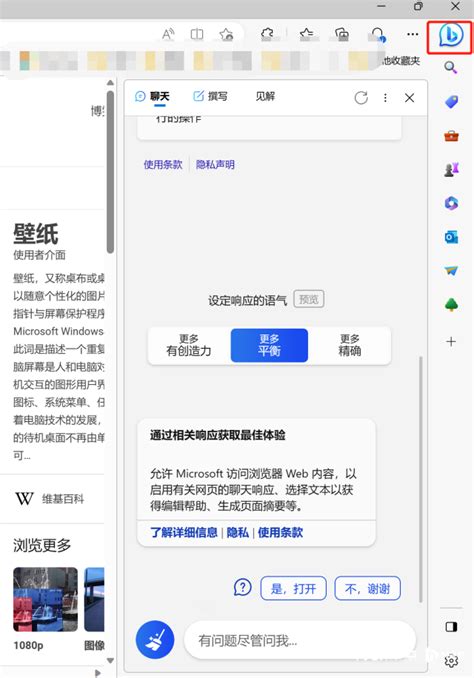Screen dimensions: 474x678
Task: Click the 预览 badge next to tone label
Action: (x=309, y=299)
